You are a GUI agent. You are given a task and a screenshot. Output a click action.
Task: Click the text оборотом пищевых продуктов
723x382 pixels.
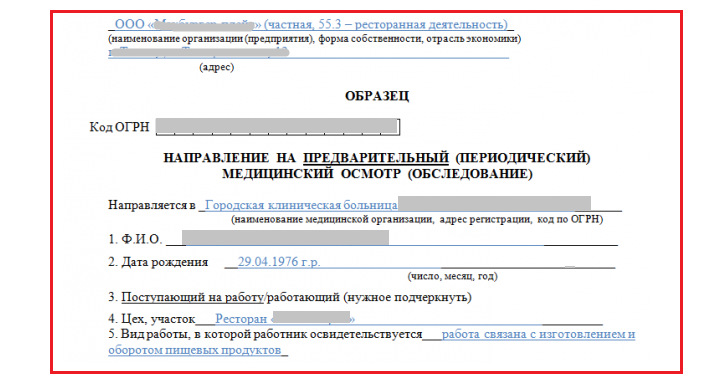coord(195,350)
